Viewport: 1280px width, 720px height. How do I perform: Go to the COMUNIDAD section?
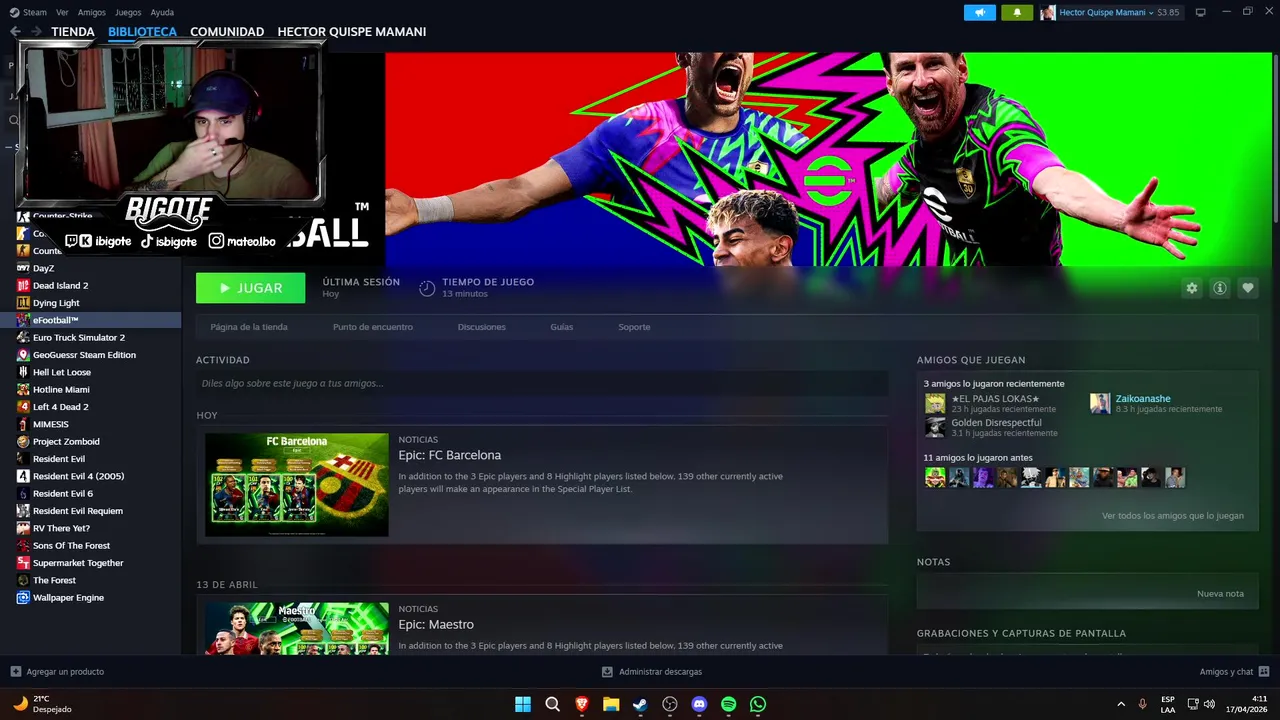coord(227,32)
